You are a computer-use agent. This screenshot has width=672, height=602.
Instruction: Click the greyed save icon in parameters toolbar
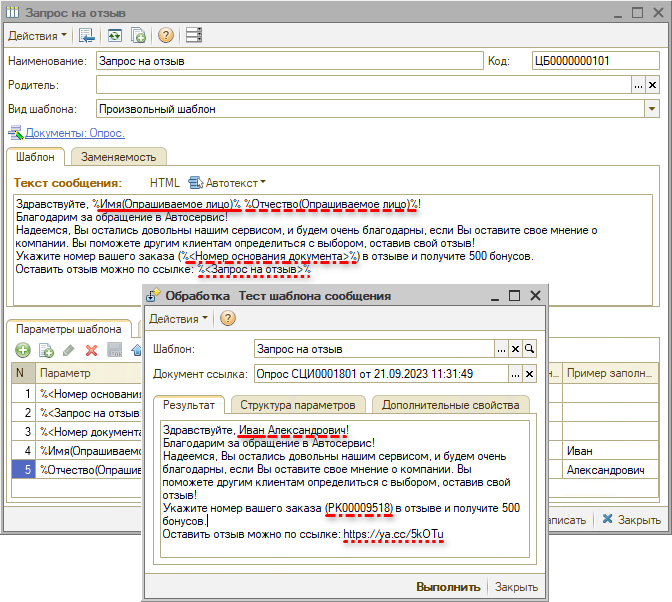coord(114,350)
